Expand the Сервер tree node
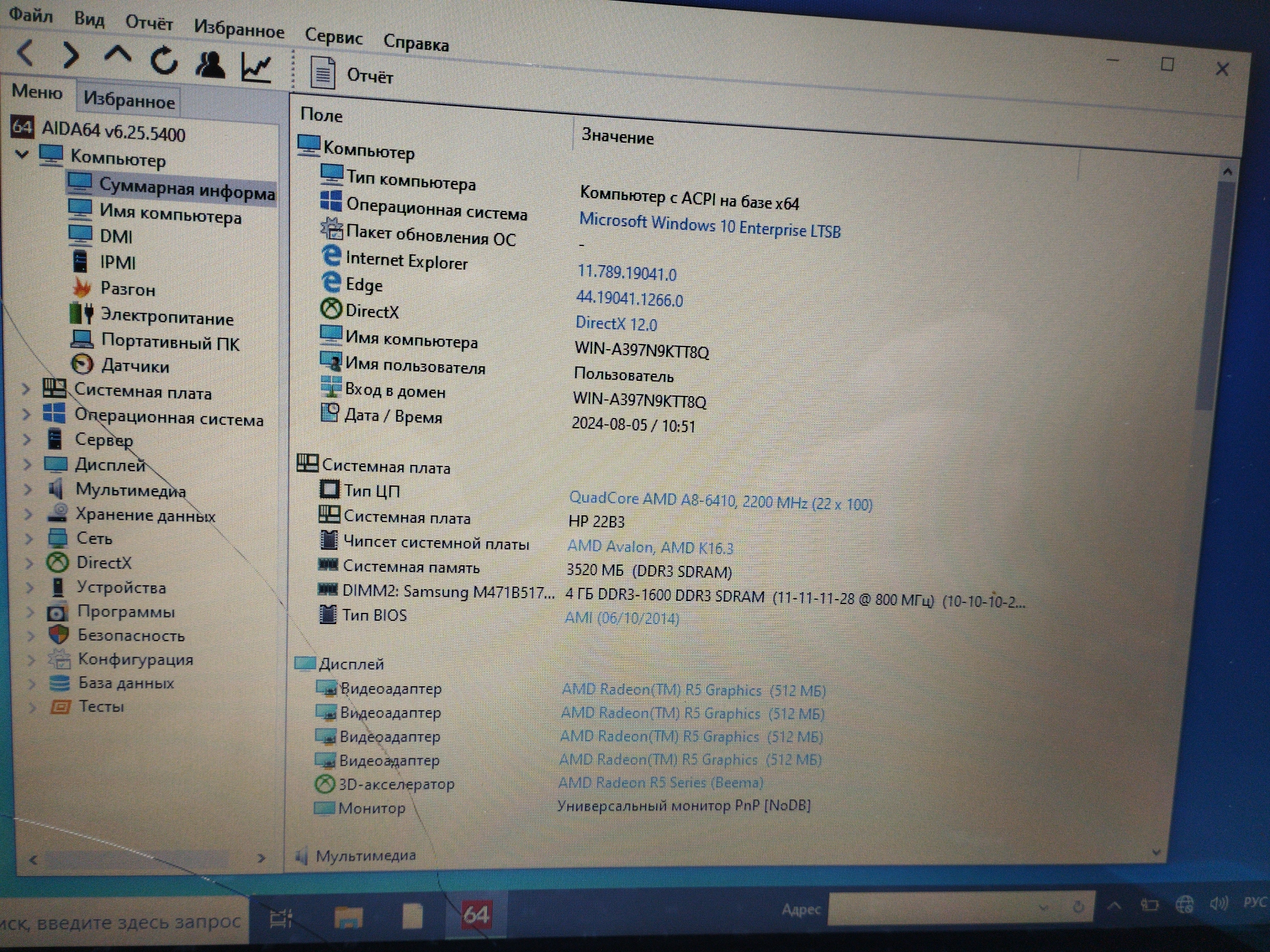Screen dimensions: 1270x952 tap(27, 439)
